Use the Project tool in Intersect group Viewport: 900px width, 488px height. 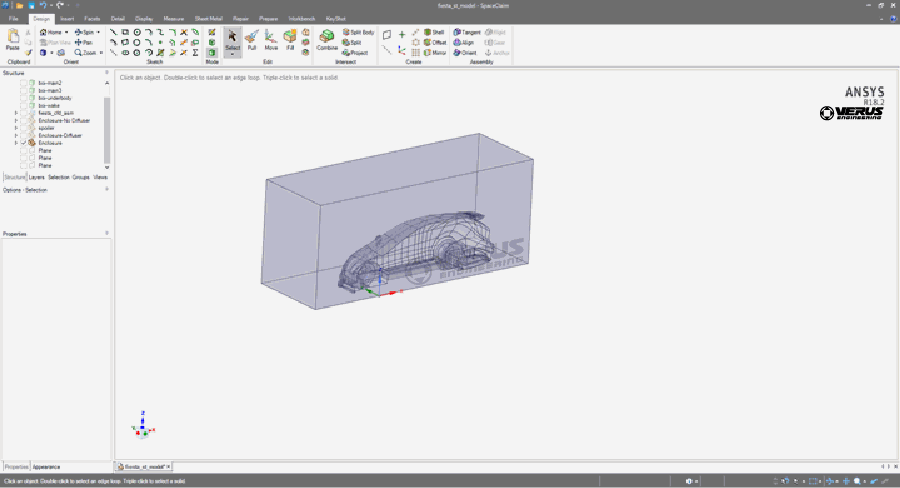click(x=355, y=52)
